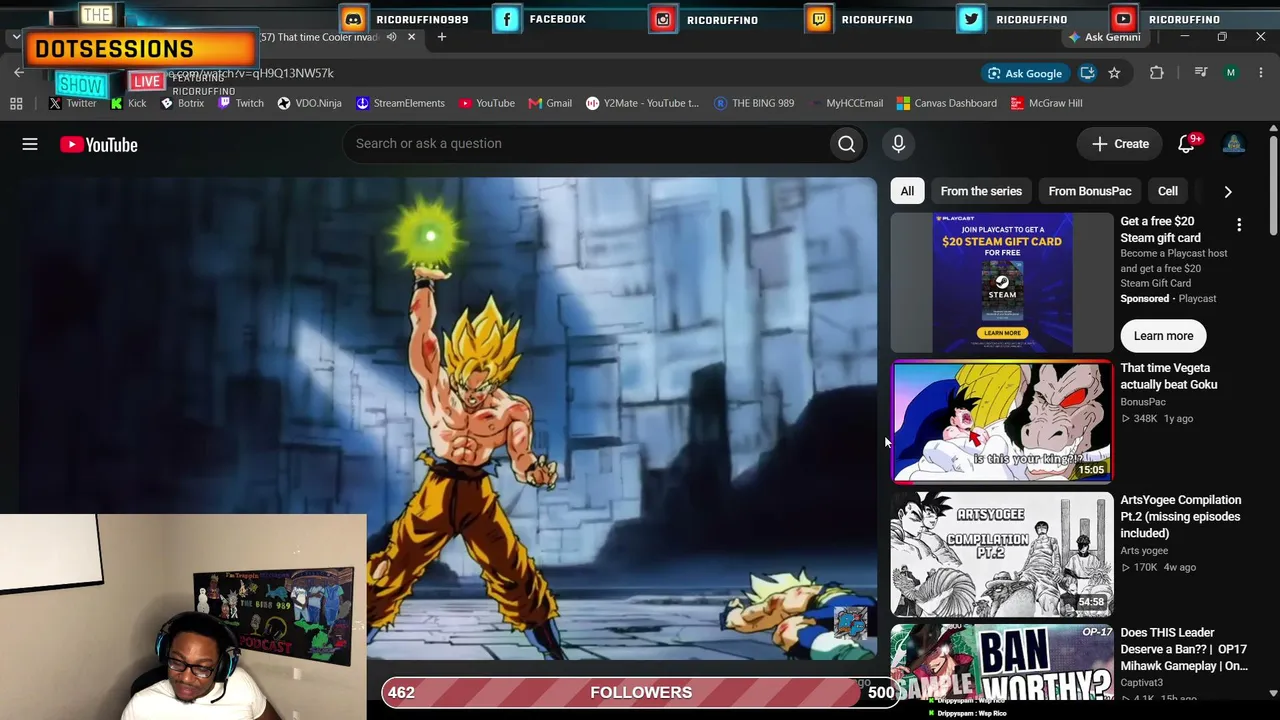This screenshot has height=720, width=1280.
Task: Open the MyHCCEmail bookmark
Action: 846,103
